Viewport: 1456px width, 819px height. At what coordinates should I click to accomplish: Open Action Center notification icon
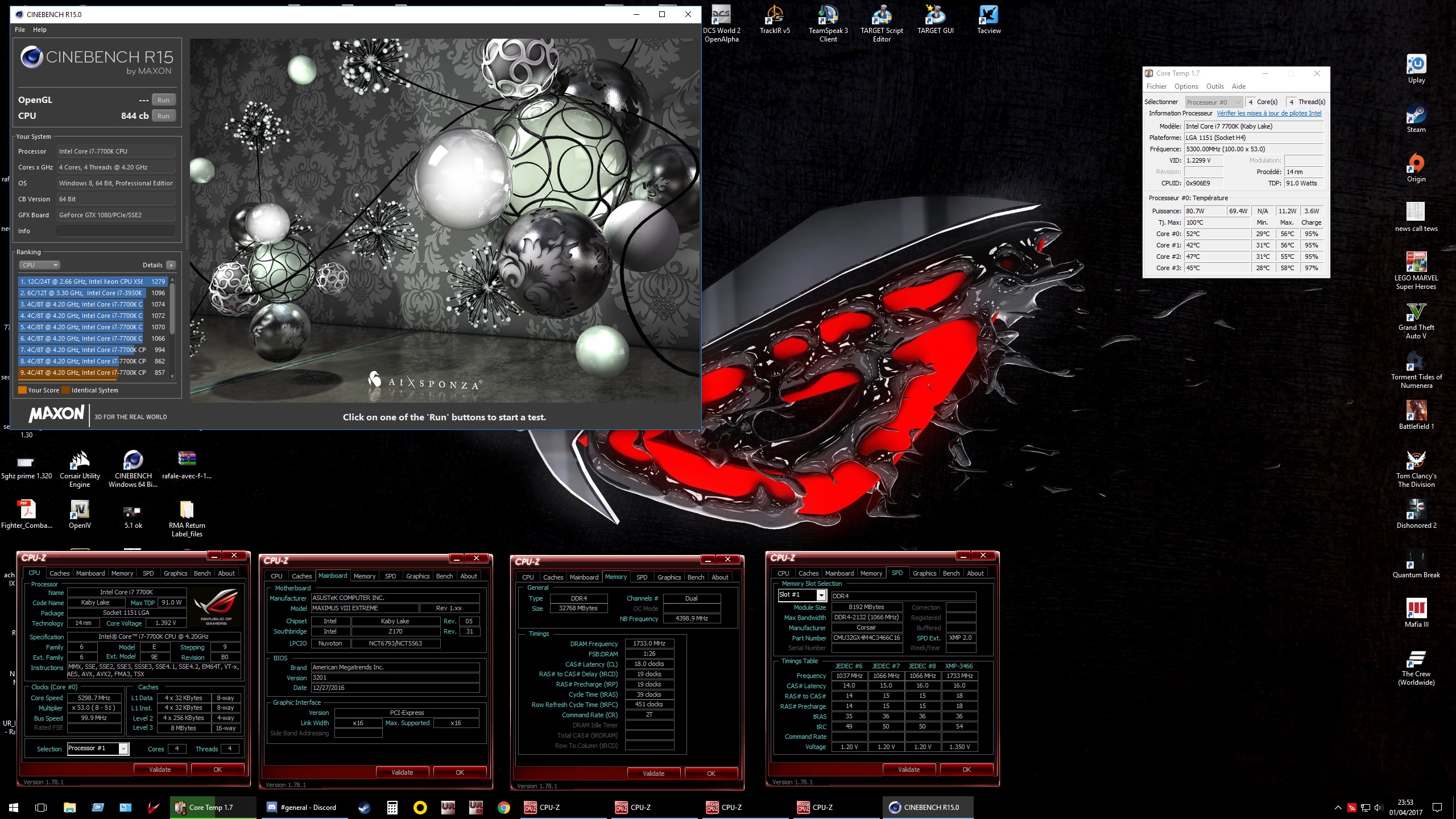1437,808
